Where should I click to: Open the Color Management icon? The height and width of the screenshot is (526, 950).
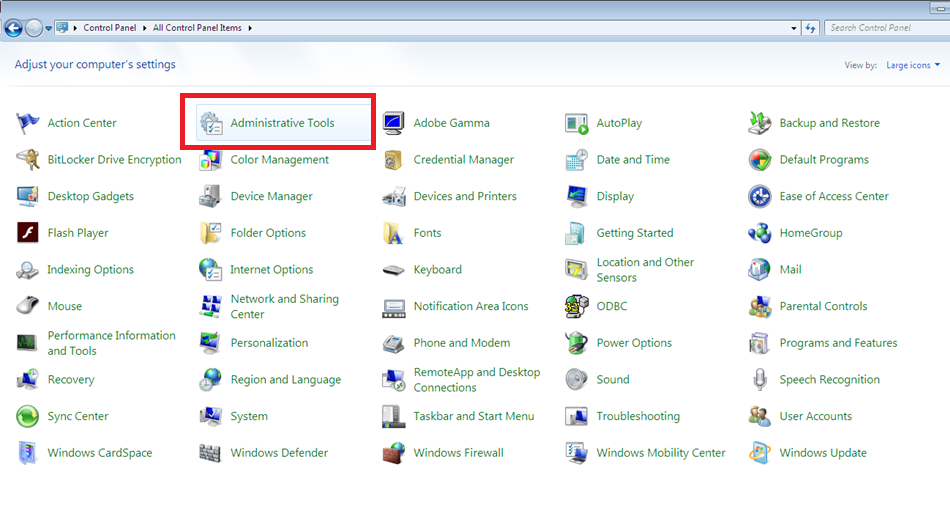click(x=211, y=160)
